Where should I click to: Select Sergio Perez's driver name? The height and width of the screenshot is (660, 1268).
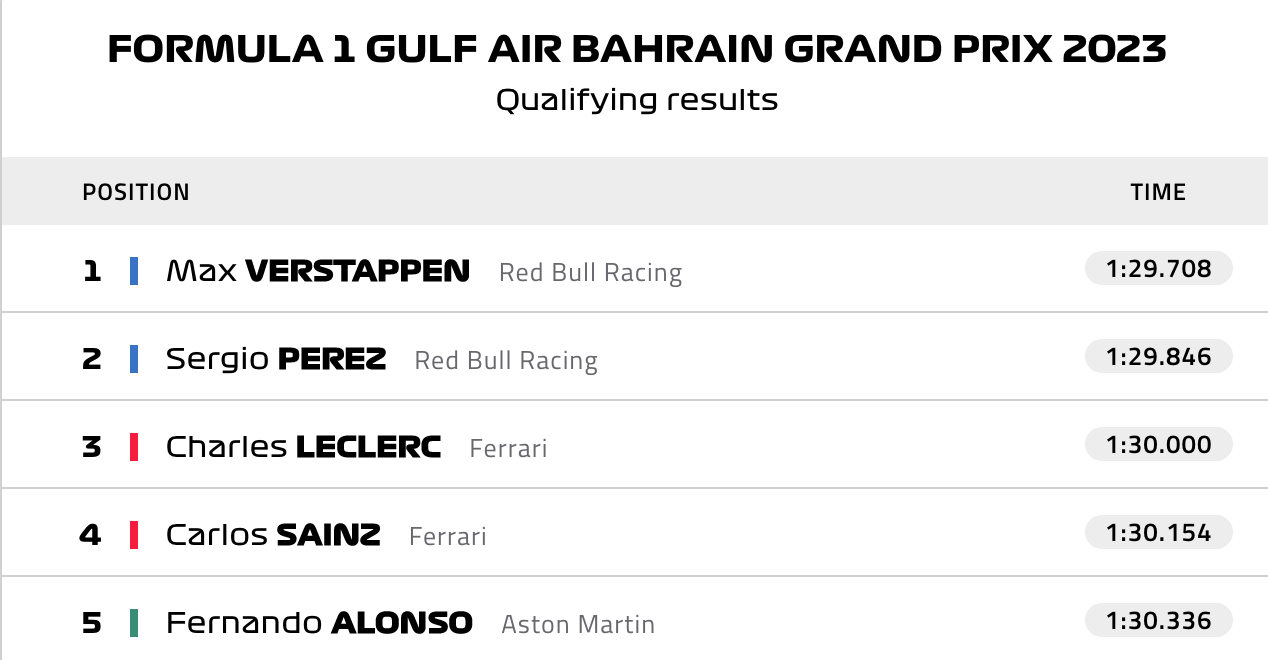pos(275,359)
